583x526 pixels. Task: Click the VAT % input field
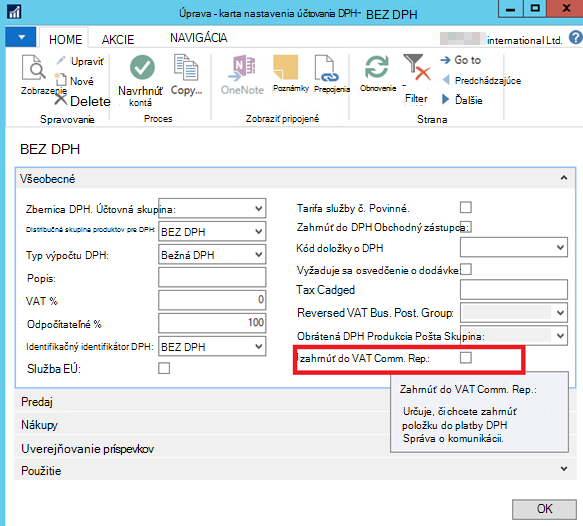pyautogui.click(x=212, y=300)
